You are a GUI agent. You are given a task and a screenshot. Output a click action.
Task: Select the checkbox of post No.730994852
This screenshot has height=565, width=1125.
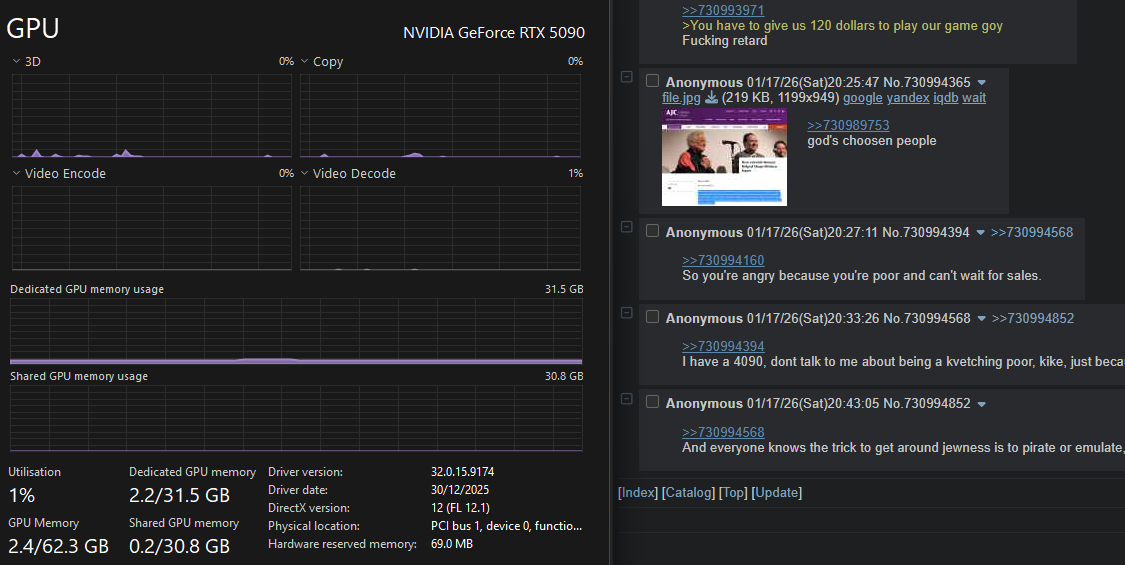pyautogui.click(x=652, y=402)
